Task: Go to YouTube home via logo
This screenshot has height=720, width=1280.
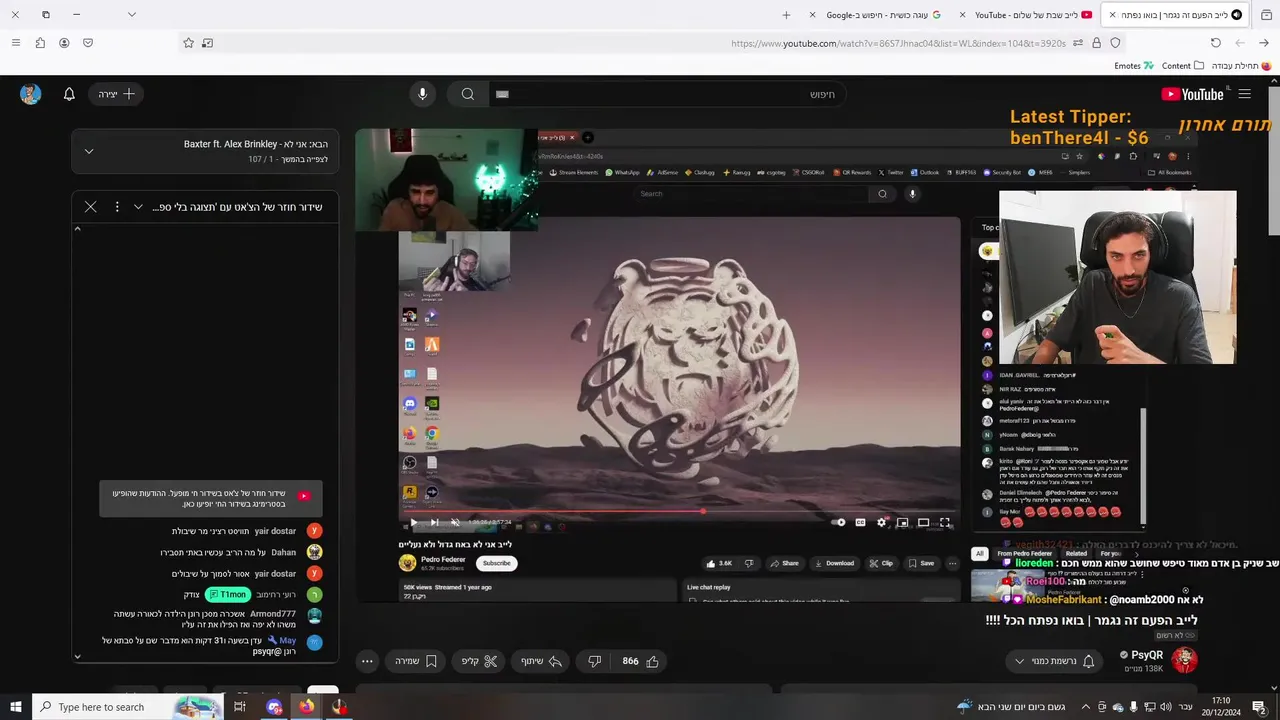Action: tap(1192, 94)
